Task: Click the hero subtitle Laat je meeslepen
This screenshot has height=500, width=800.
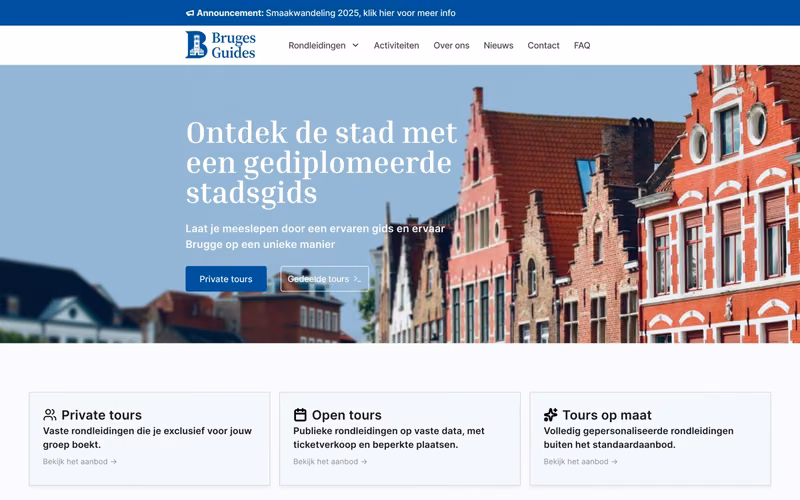Action: click(315, 236)
